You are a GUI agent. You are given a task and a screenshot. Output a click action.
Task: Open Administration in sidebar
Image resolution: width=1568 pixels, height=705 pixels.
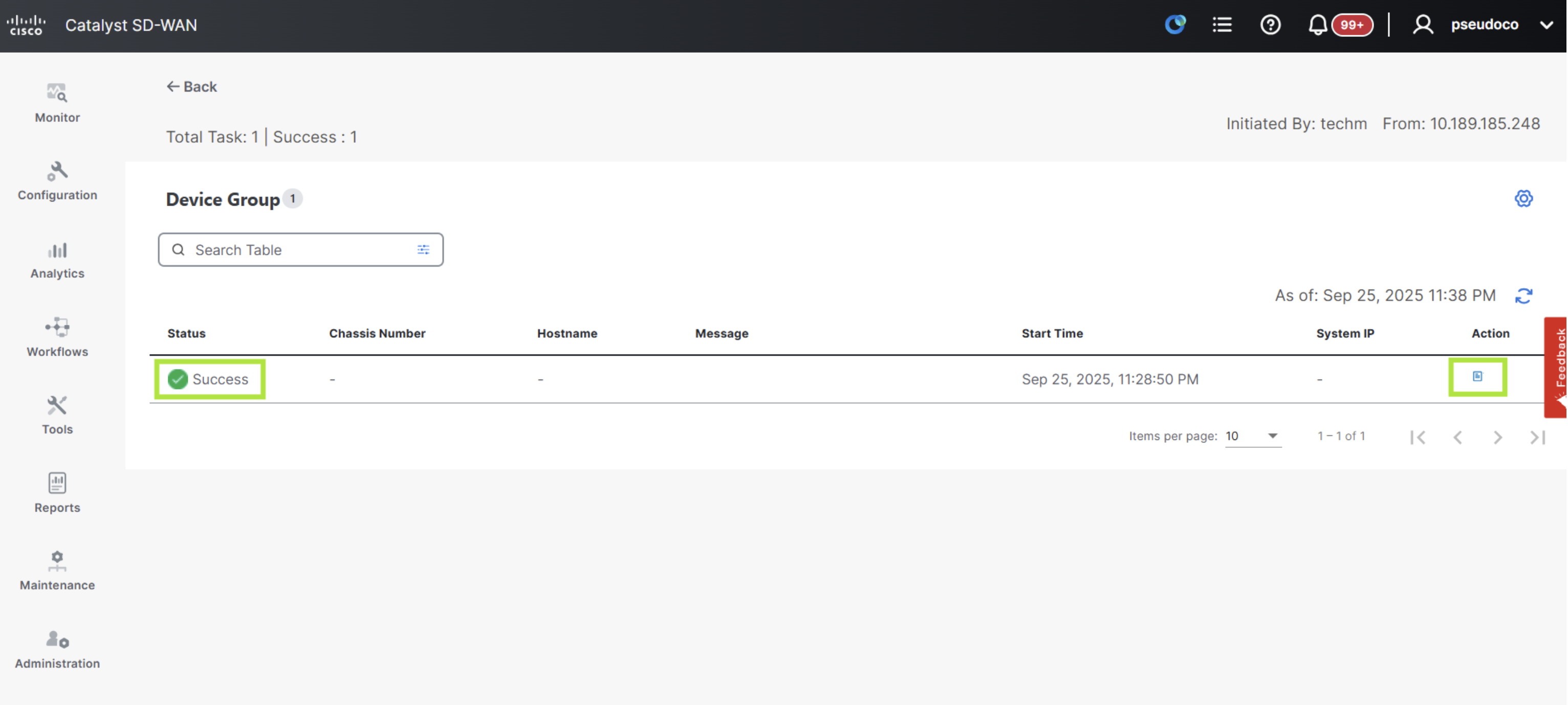(57, 650)
